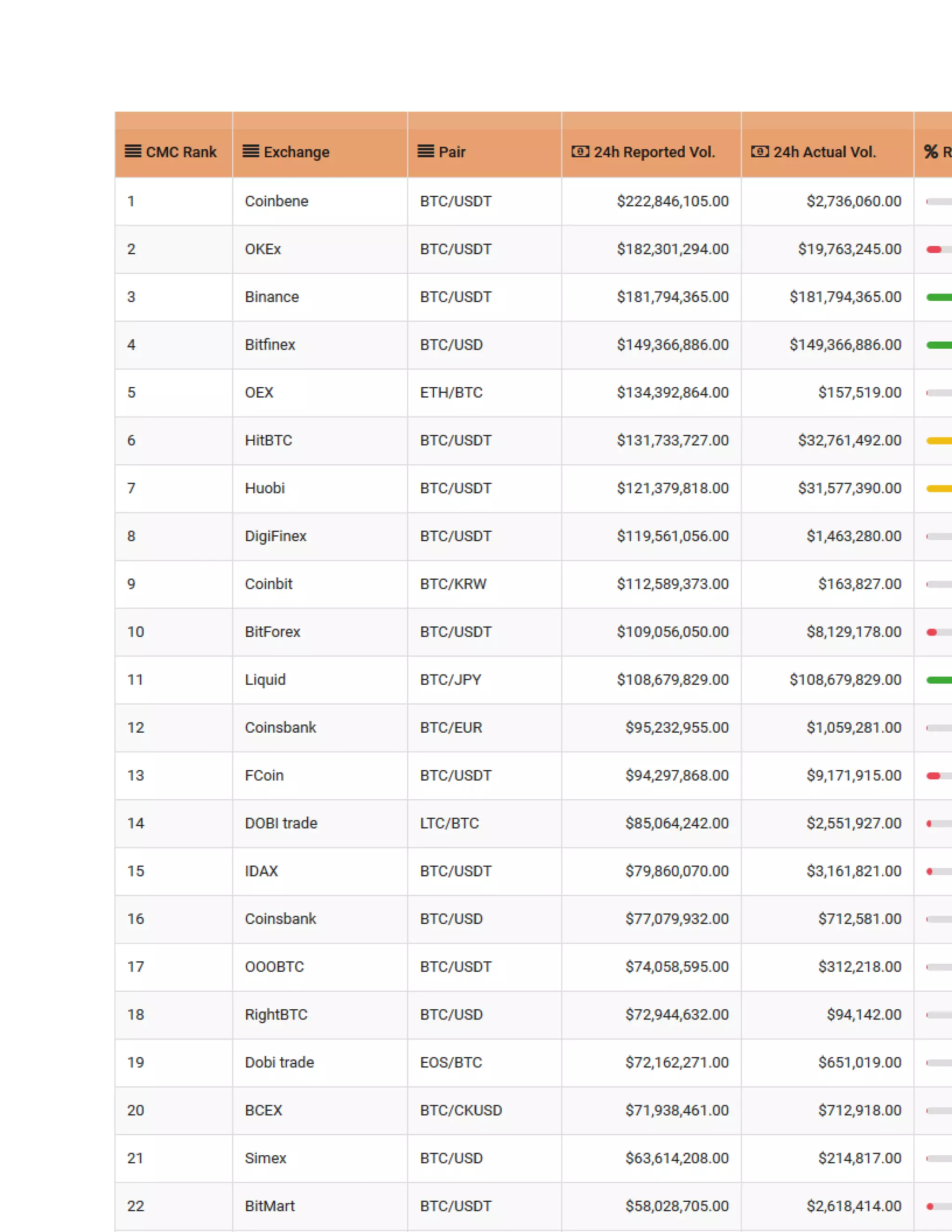Select the IDAX exchange cell
Image resolution: width=952 pixels, height=1232 pixels.
(x=320, y=872)
